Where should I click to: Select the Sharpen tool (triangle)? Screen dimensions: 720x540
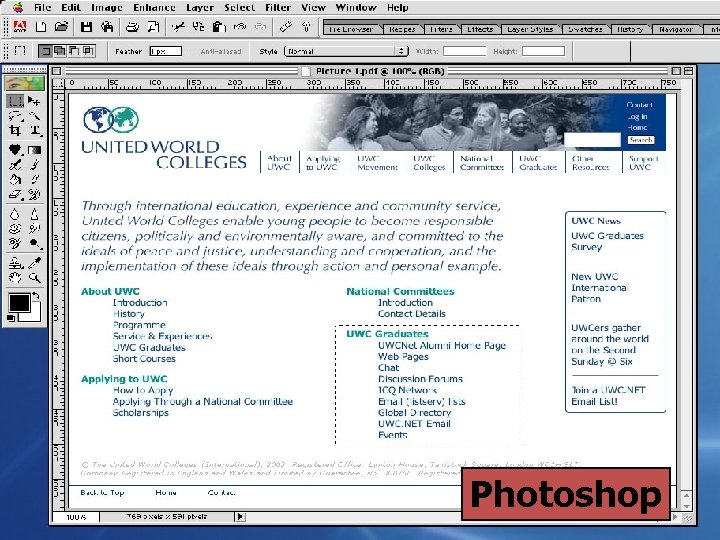(x=34, y=214)
